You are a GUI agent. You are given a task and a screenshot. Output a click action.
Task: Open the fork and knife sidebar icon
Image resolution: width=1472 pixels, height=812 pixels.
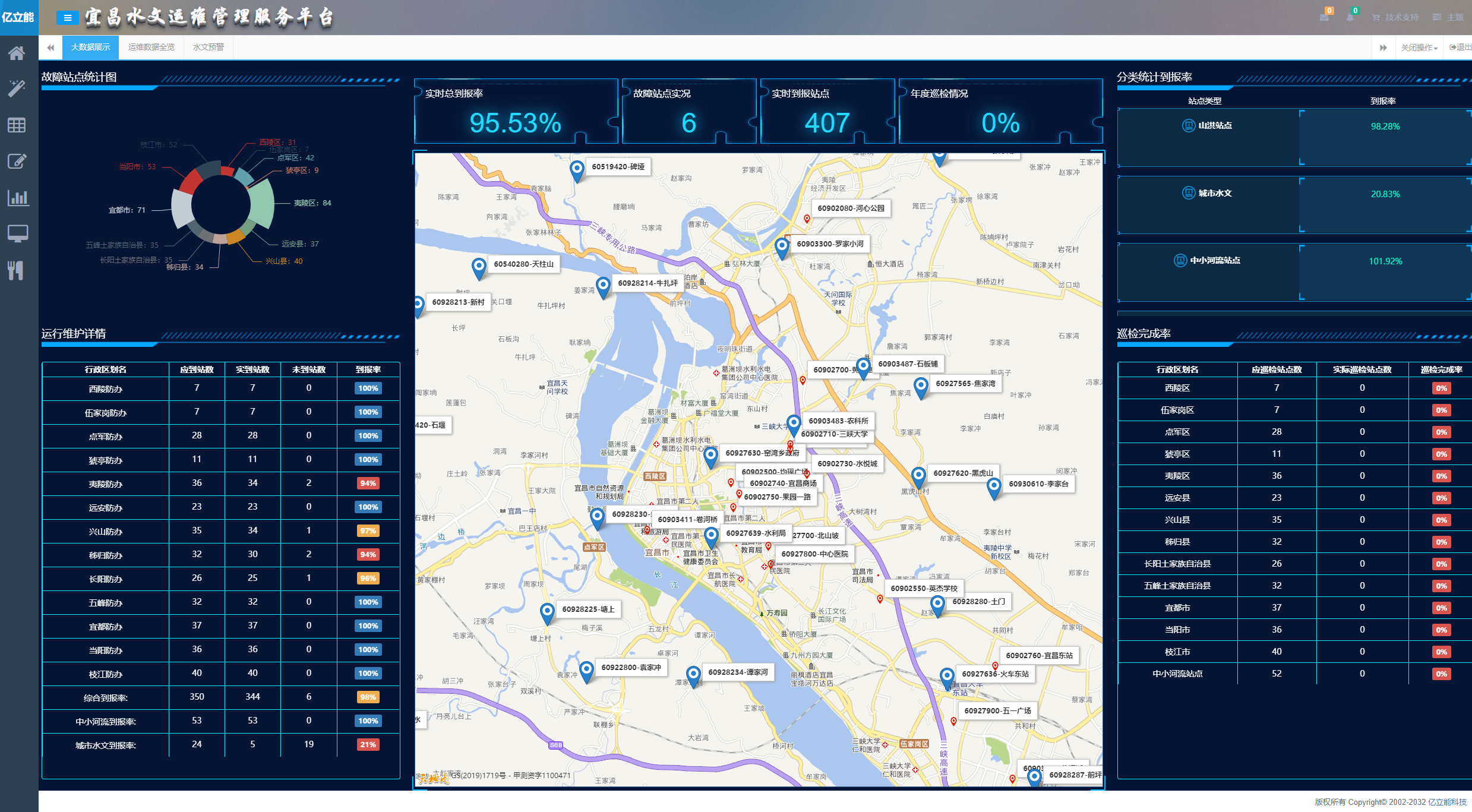pyautogui.click(x=17, y=270)
